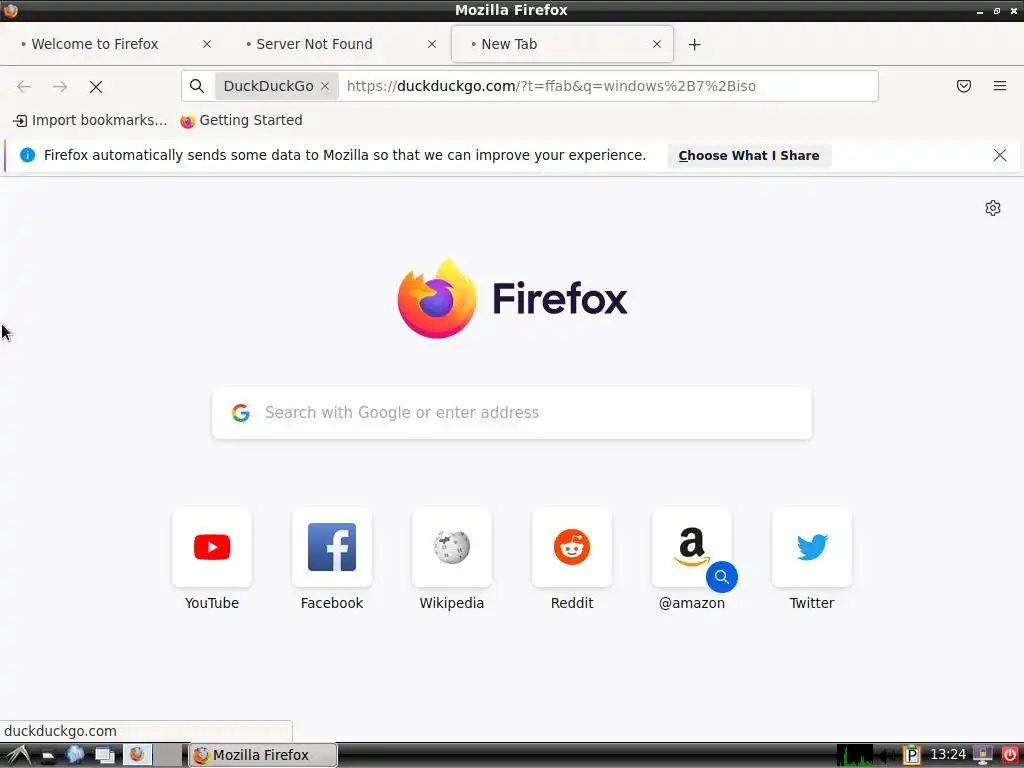The image size is (1024, 768).
Task: Open the network status tray icon
Action: [983, 755]
